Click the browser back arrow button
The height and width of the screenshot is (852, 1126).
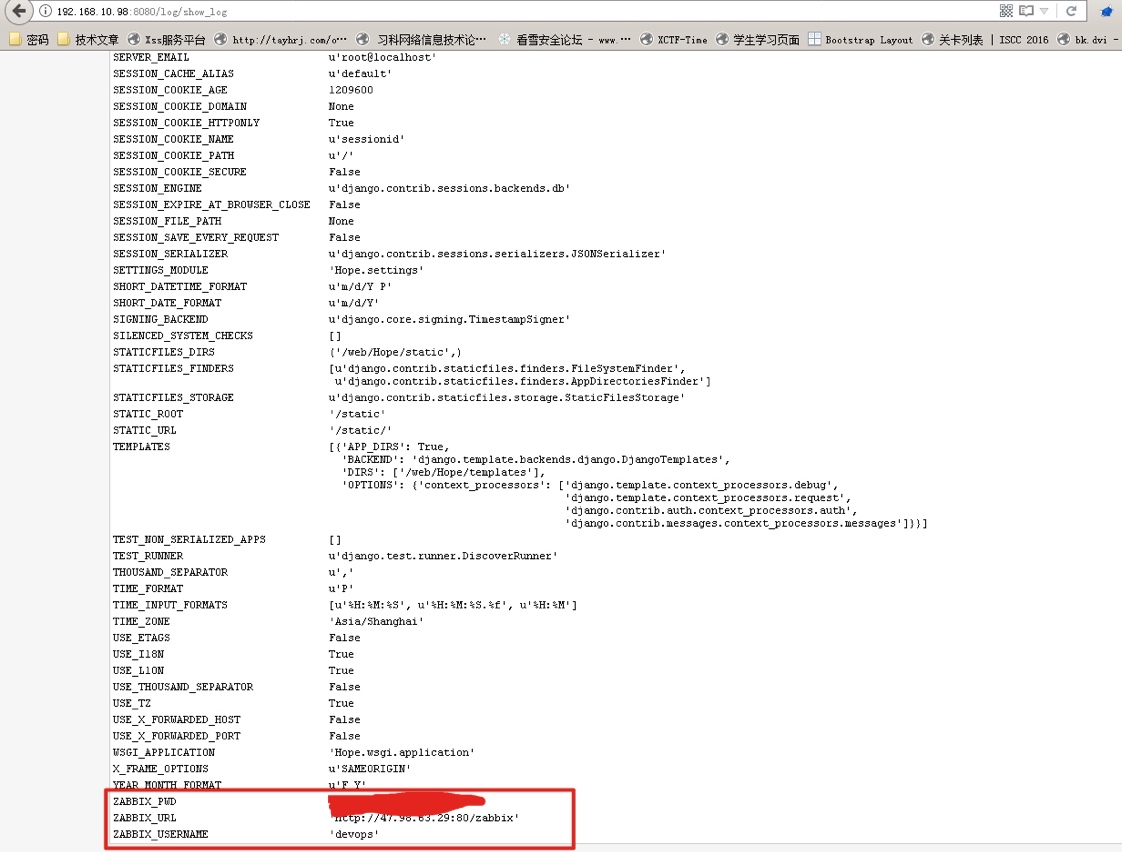click(x=18, y=11)
